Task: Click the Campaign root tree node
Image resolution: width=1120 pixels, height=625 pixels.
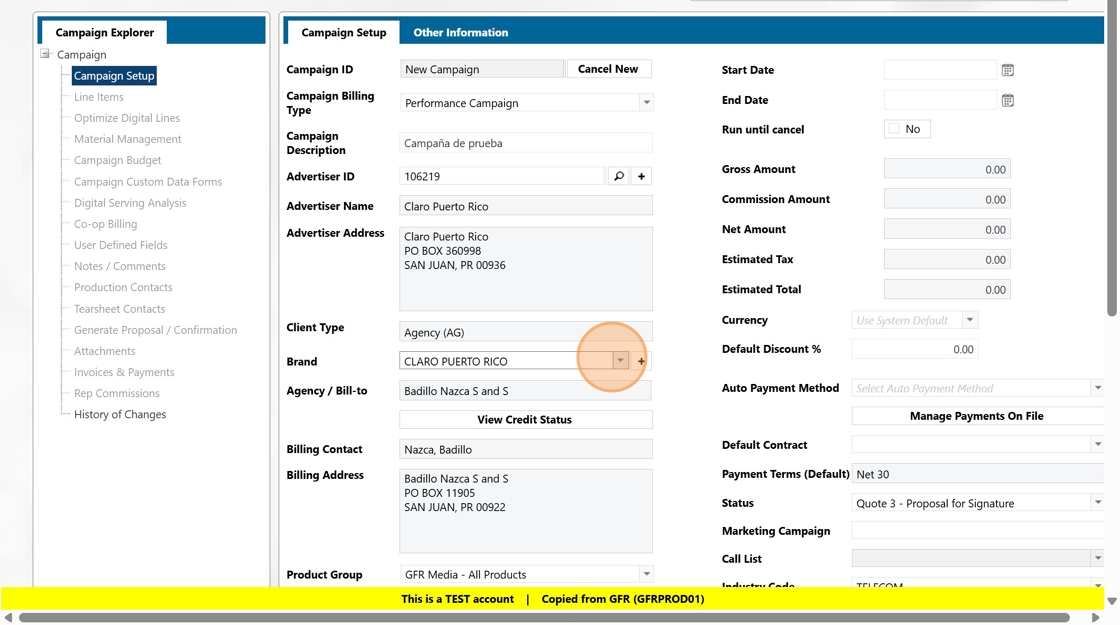Action: 81,54
